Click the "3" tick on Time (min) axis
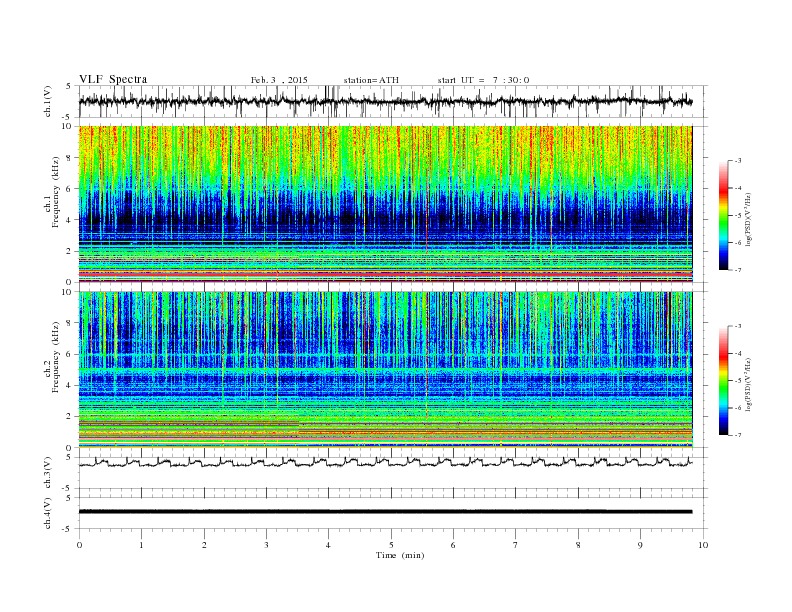The image size is (792, 612). click(266, 545)
